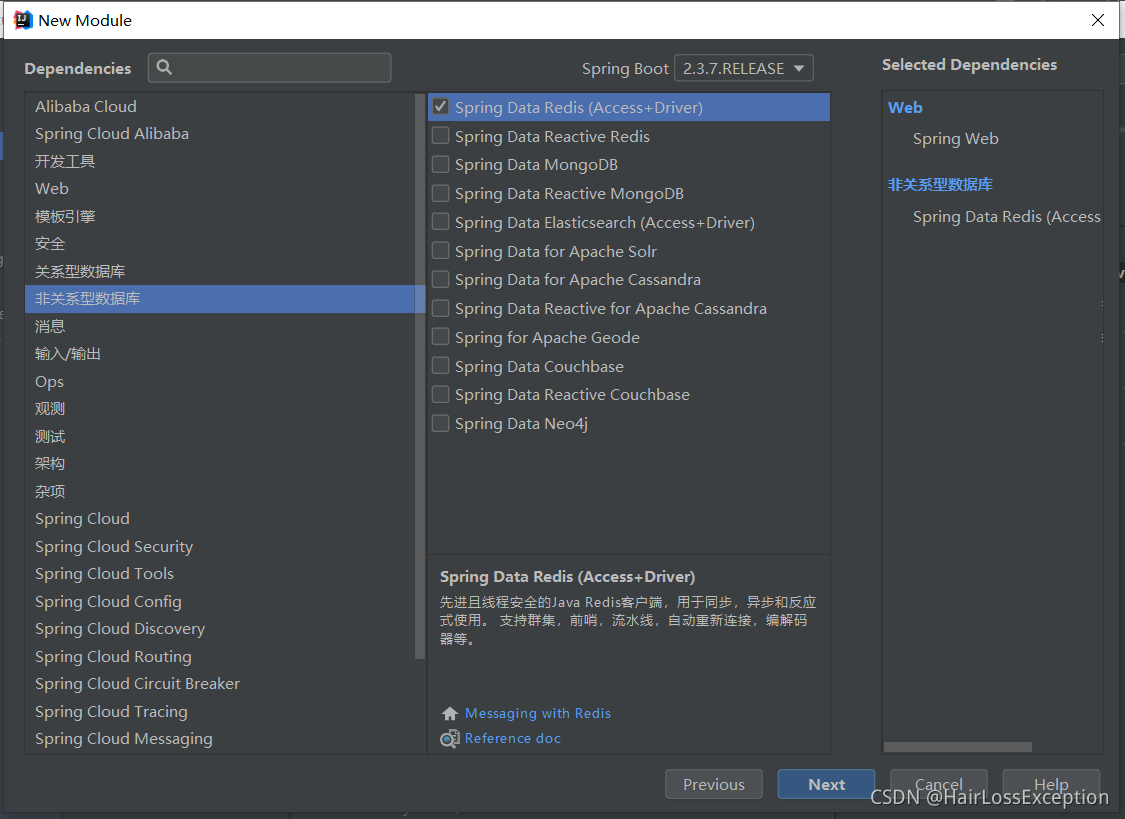1125x819 pixels.
Task: Enable Spring for Apache Geode
Action: [x=441, y=337]
